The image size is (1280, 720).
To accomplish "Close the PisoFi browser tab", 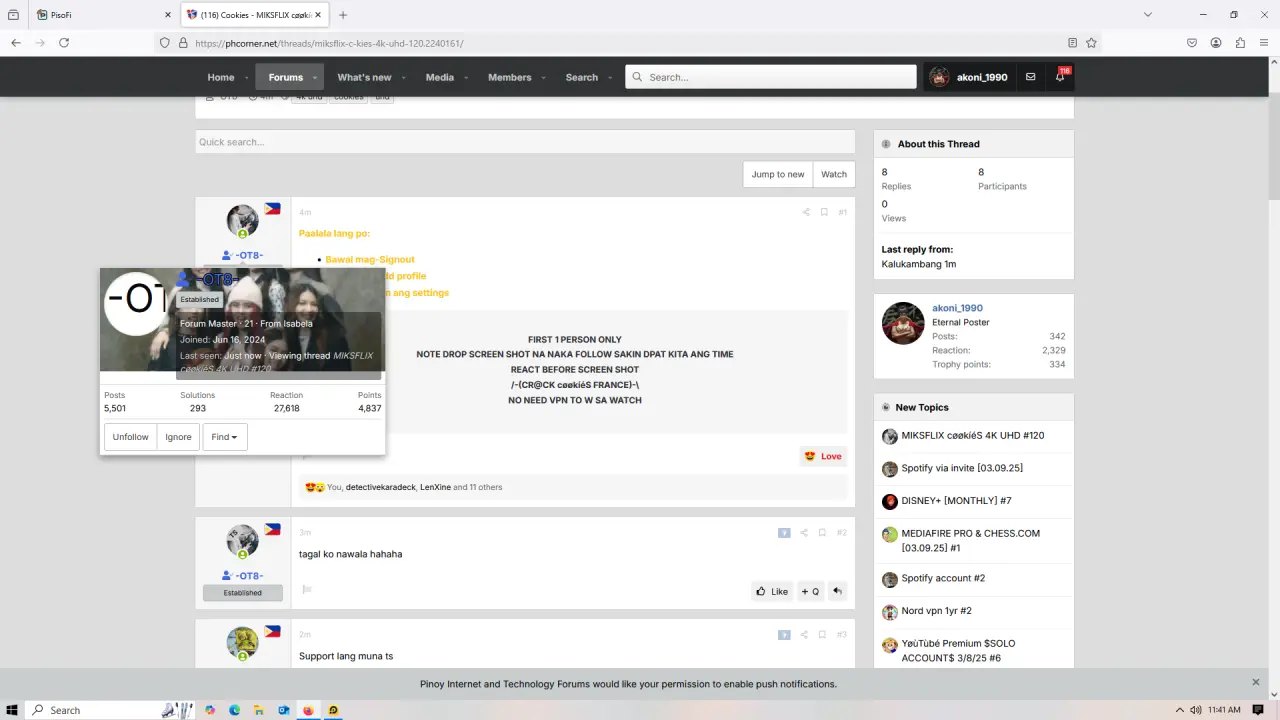I will [x=167, y=15].
